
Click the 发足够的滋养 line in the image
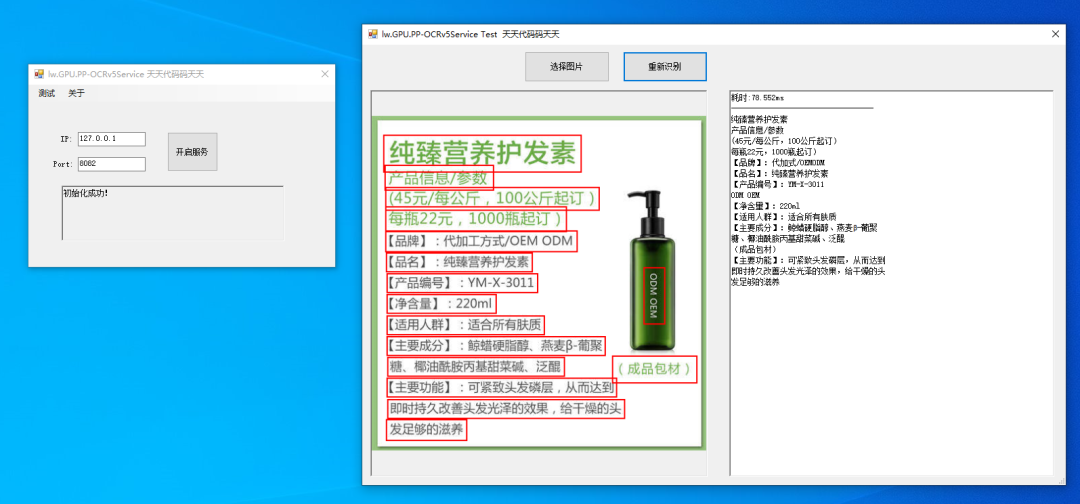(x=426, y=430)
